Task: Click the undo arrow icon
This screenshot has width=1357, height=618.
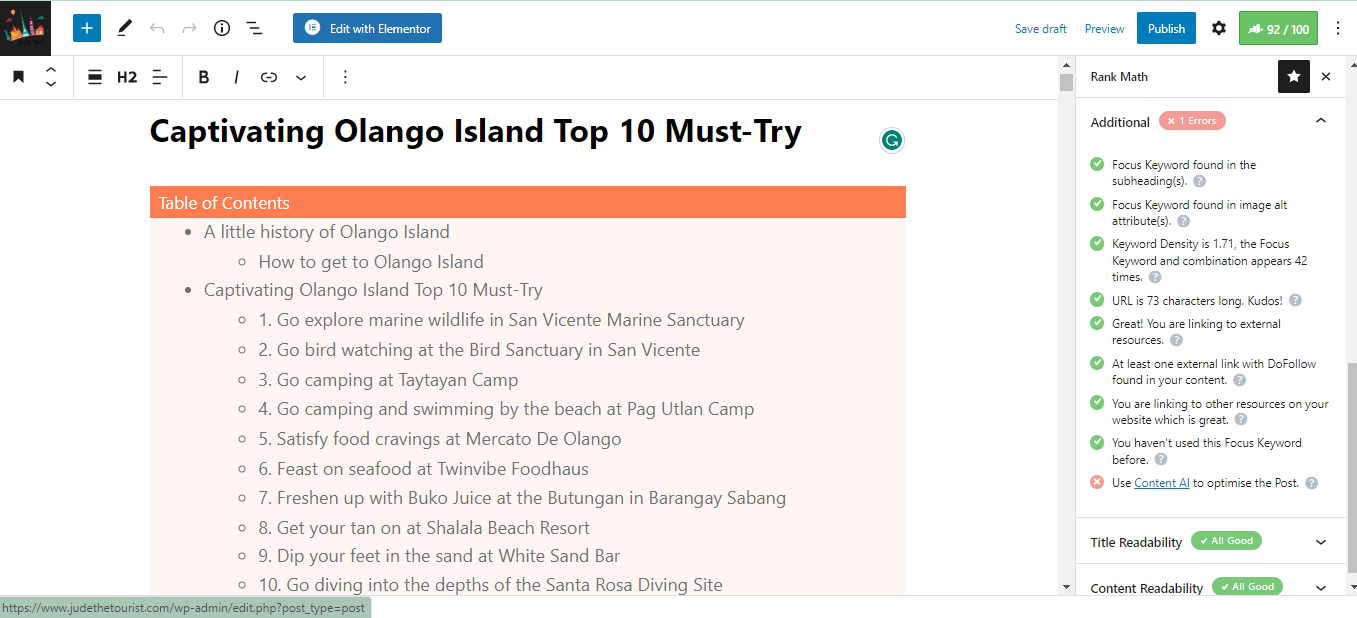Action: click(157, 28)
